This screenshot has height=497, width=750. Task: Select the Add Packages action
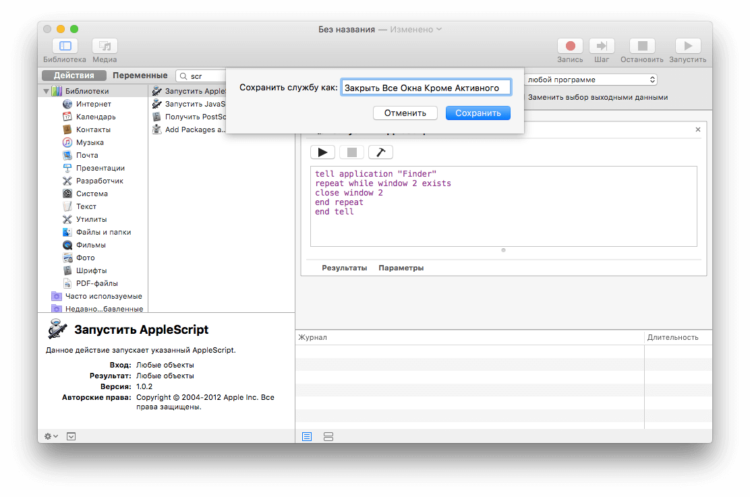point(189,130)
